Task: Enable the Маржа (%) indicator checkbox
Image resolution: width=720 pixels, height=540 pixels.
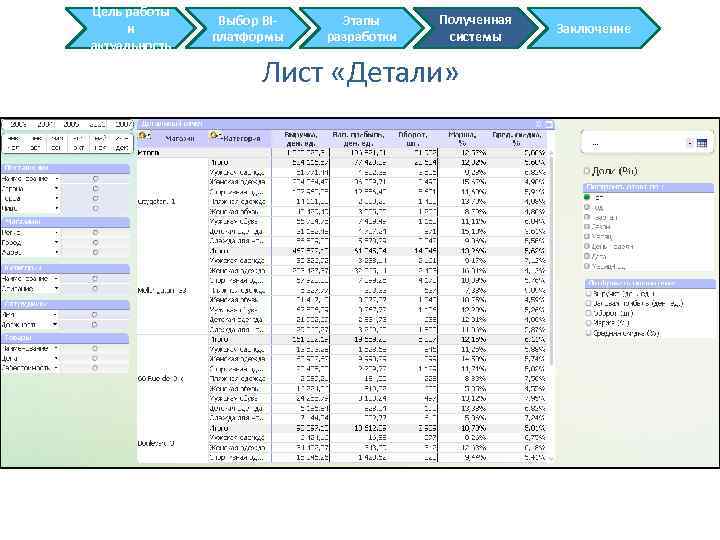Action: point(588,323)
